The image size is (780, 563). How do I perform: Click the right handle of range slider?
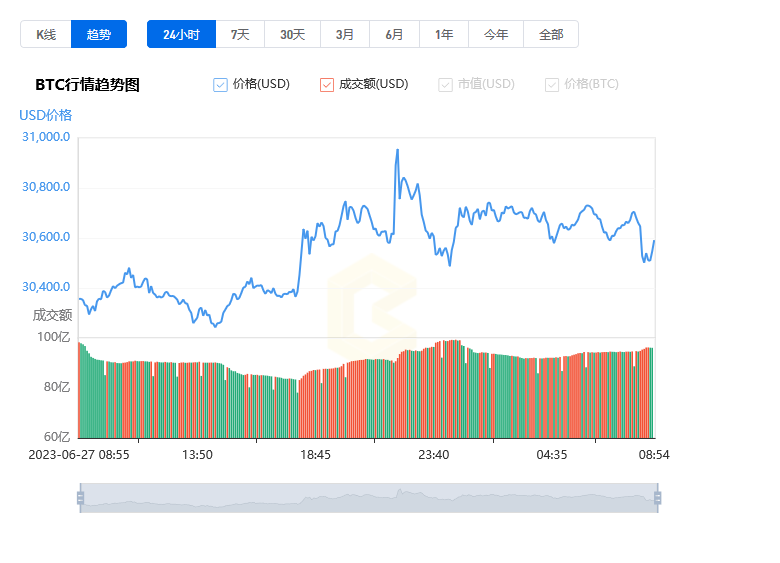point(657,498)
